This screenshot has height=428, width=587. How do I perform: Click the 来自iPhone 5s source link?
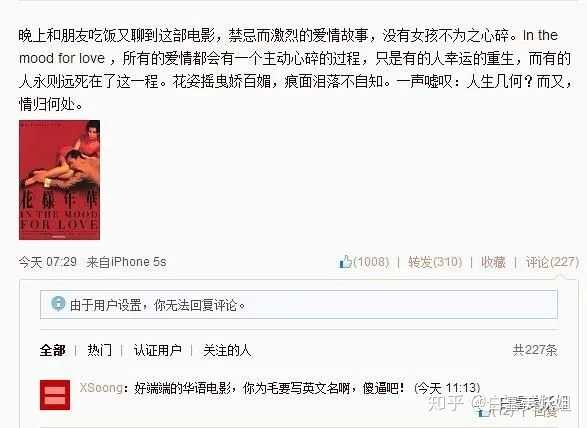point(127,262)
